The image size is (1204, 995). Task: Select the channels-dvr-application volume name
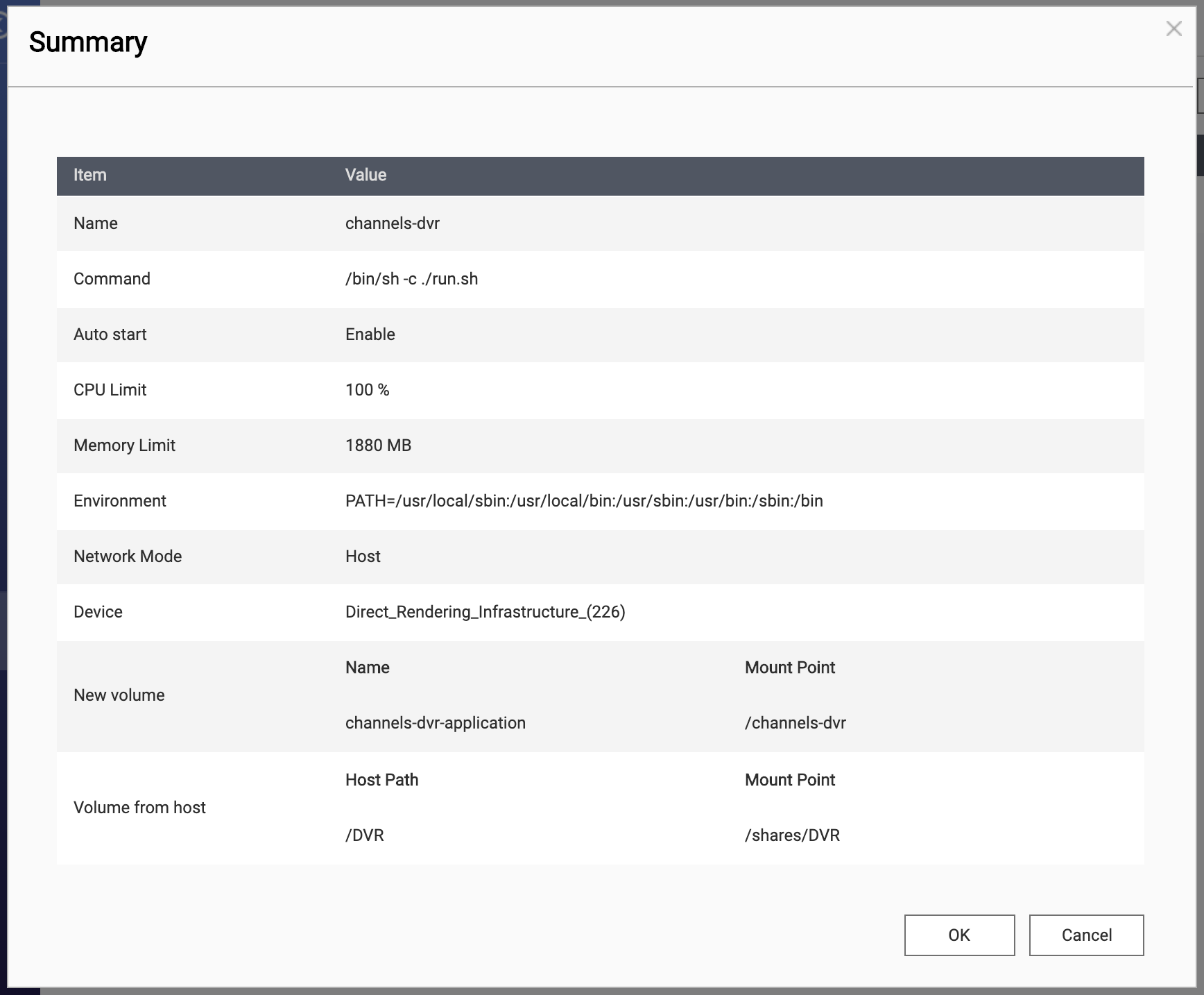[x=435, y=723]
